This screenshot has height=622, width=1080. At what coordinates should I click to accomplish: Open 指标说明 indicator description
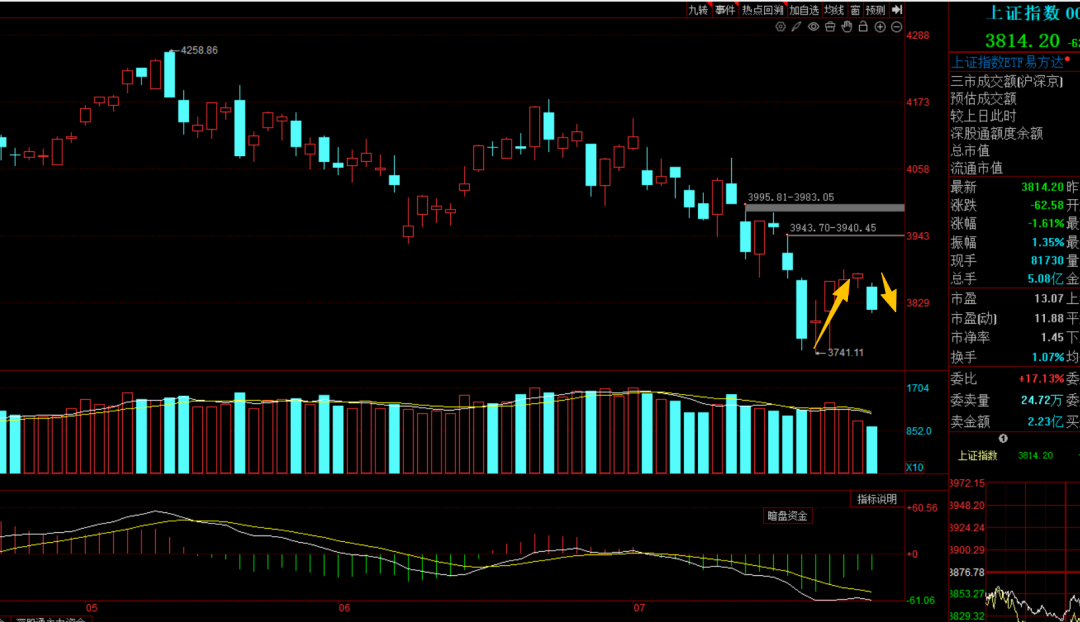click(876, 499)
